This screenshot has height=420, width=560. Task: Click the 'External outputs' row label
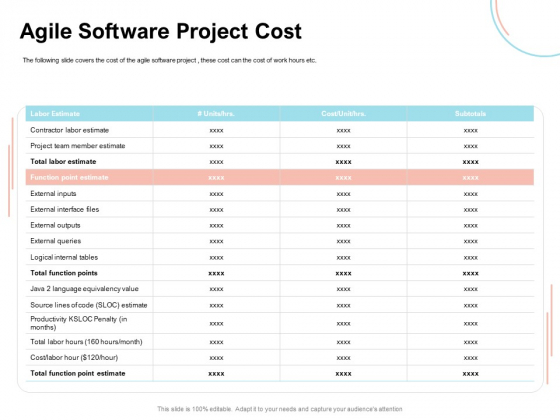tap(55, 225)
